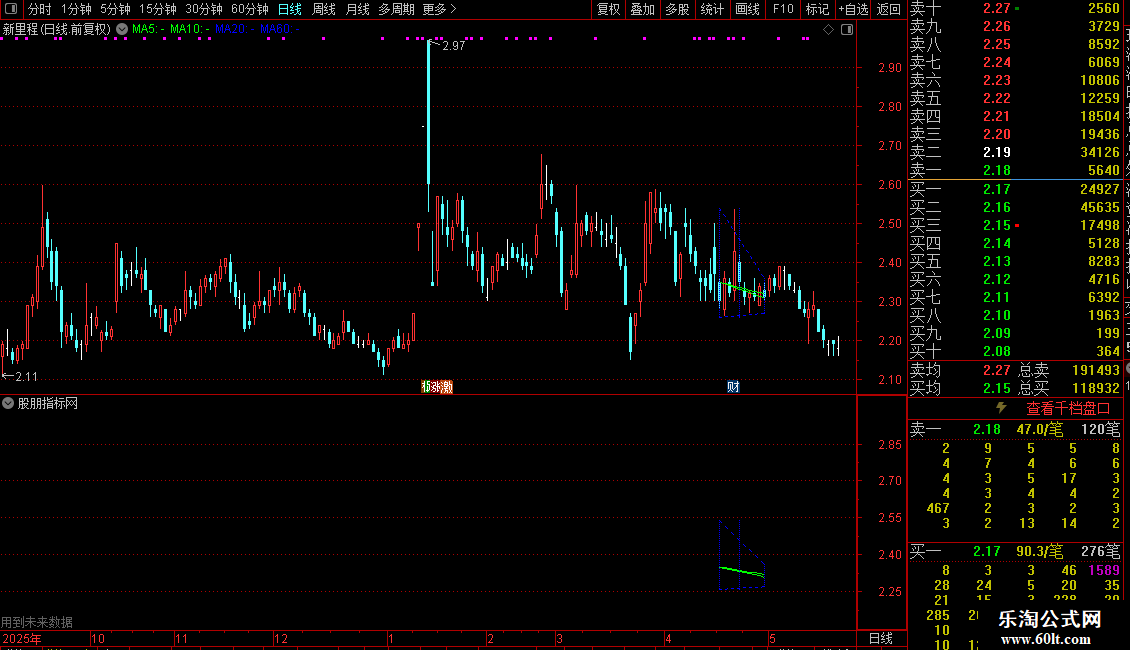Click MA5 indicator label
The image size is (1130, 650).
148,29
